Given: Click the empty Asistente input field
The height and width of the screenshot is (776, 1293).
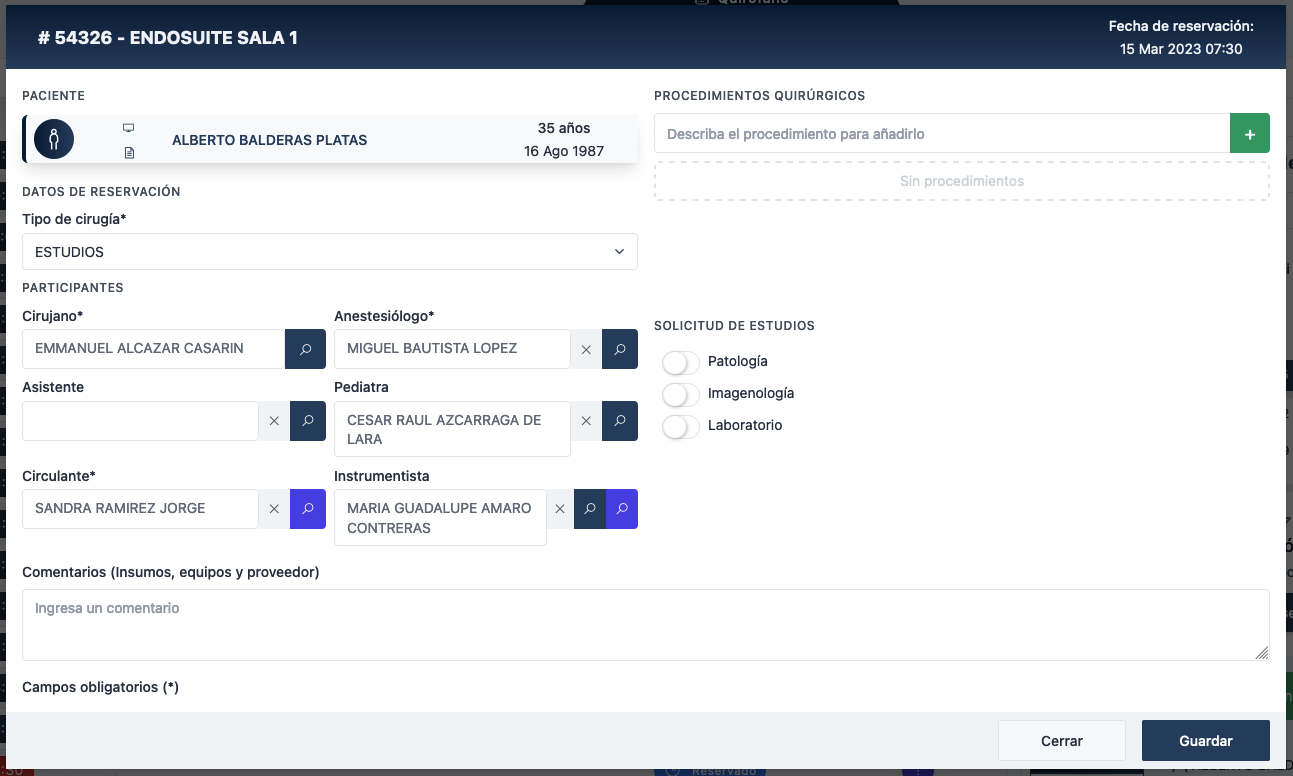Looking at the screenshot, I should point(140,421).
